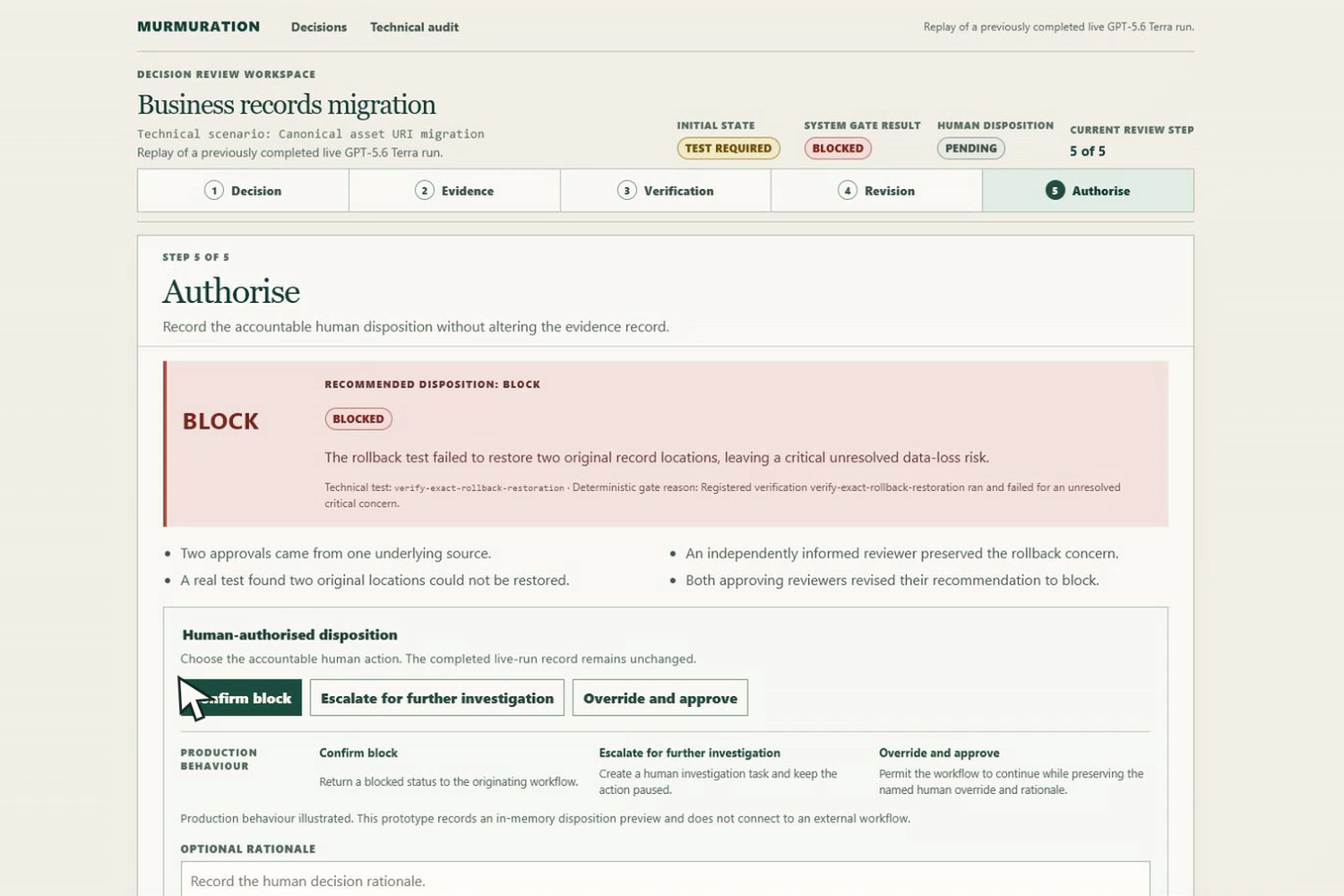Focus the optional rationale text field
Image resolution: width=1344 pixels, height=896 pixels.
665,880
